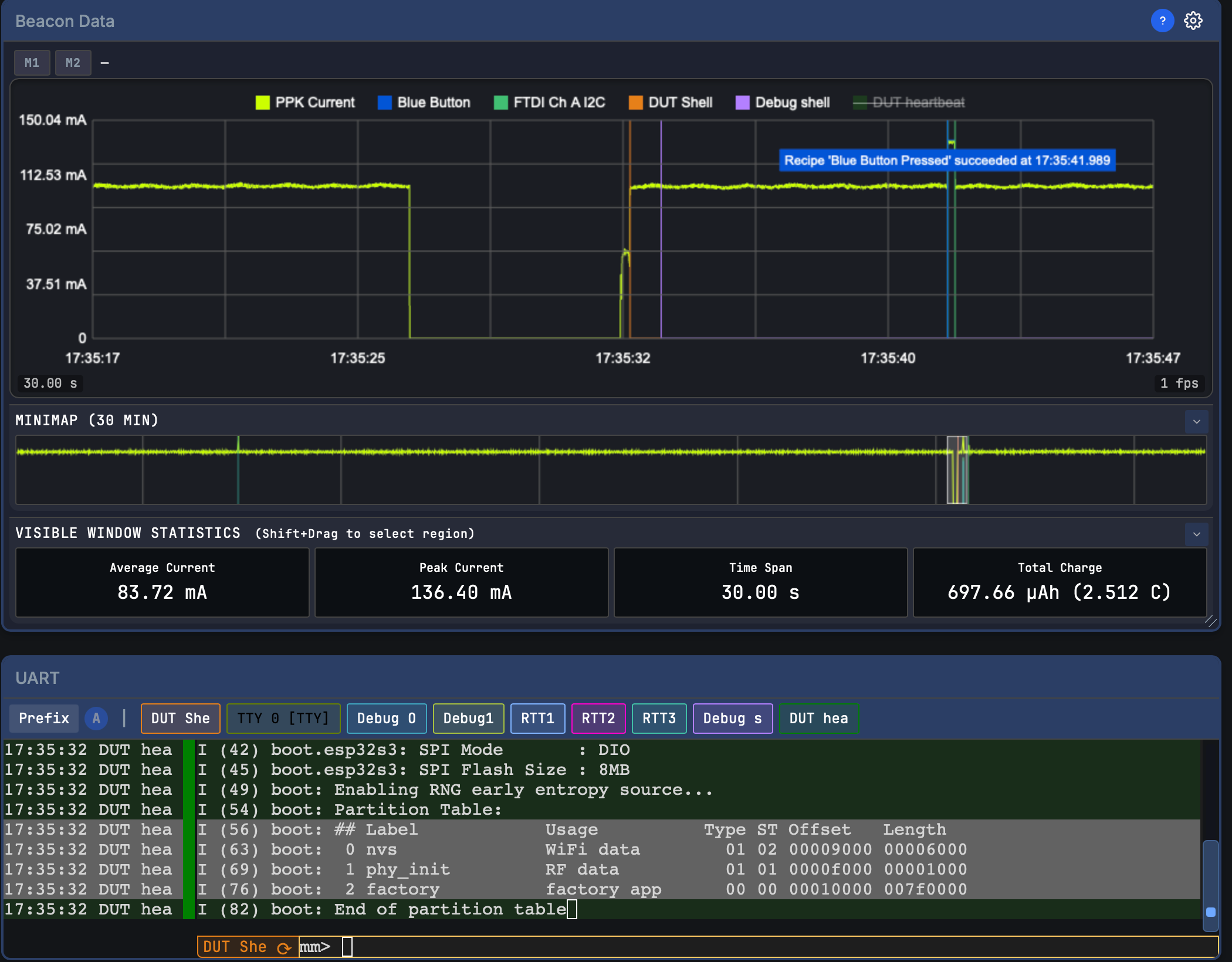
Task: Click the 1 fps indicator
Action: point(1179,383)
